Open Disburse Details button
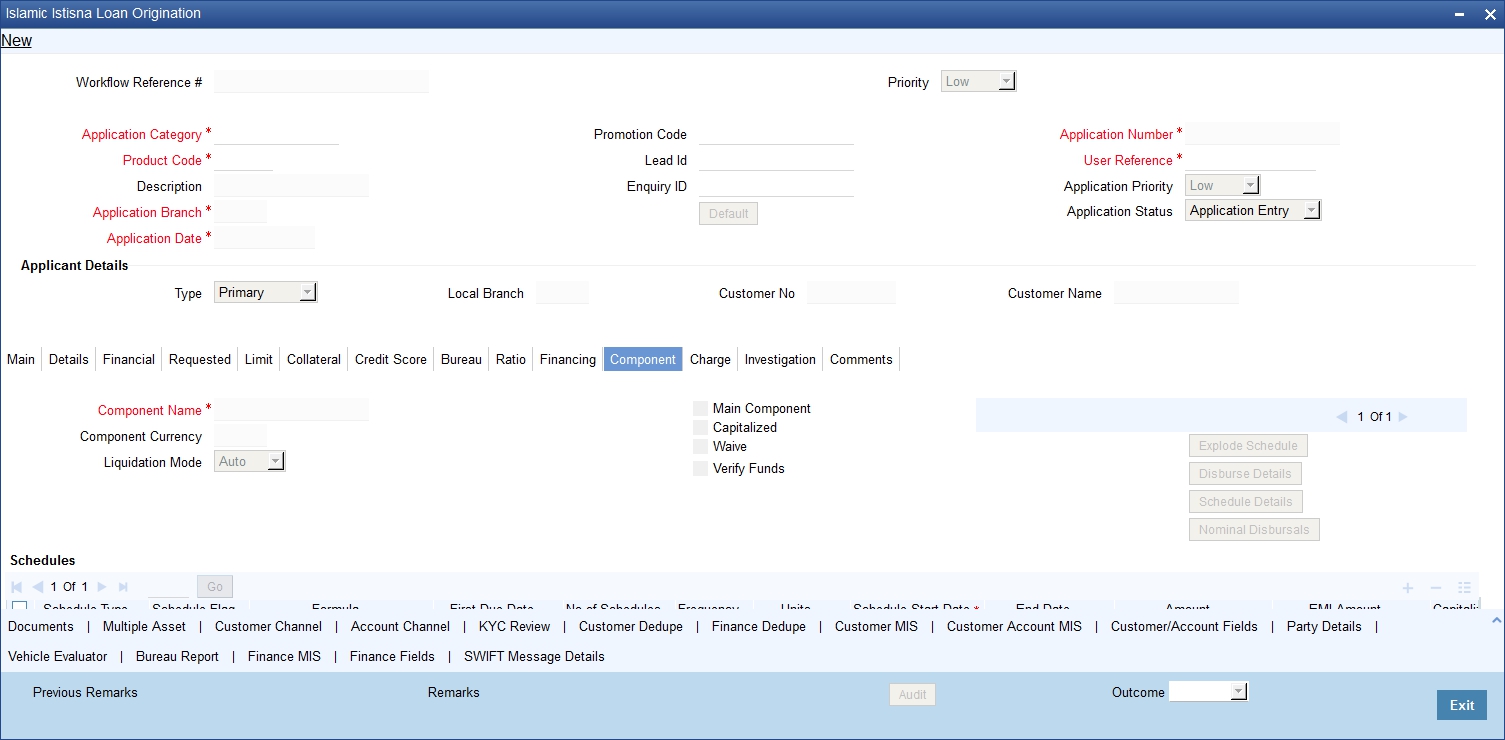 pyautogui.click(x=1245, y=474)
